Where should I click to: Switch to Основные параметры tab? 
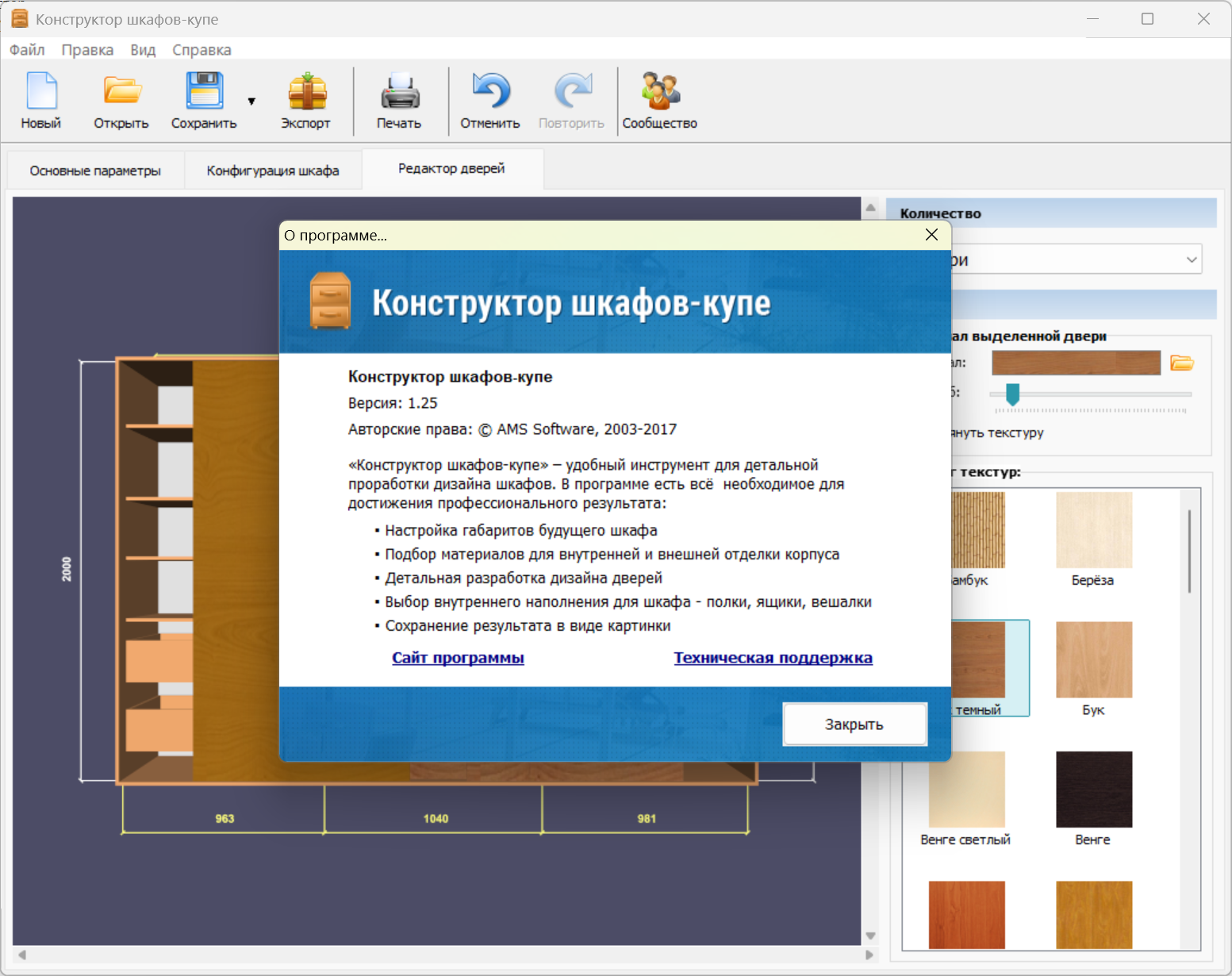tap(95, 171)
